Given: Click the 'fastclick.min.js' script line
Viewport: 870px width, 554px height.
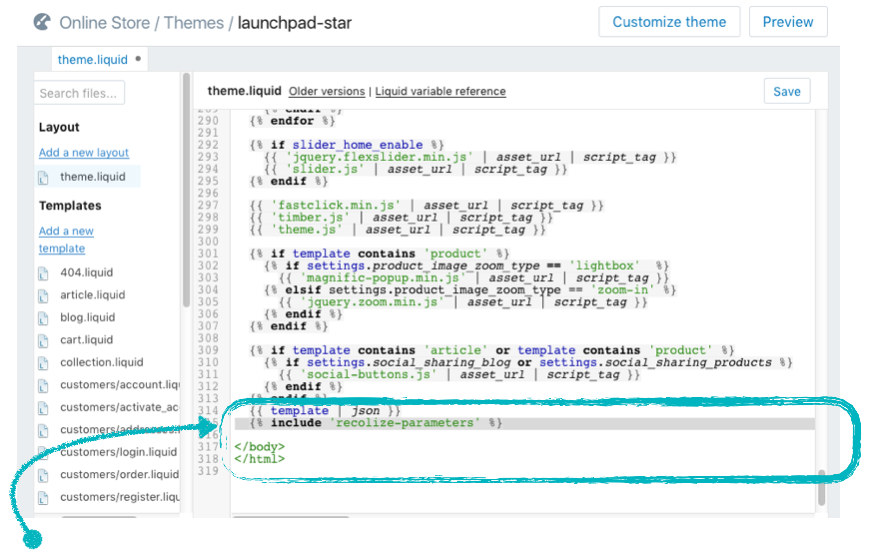Looking at the screenshot, I should (426, 205).
